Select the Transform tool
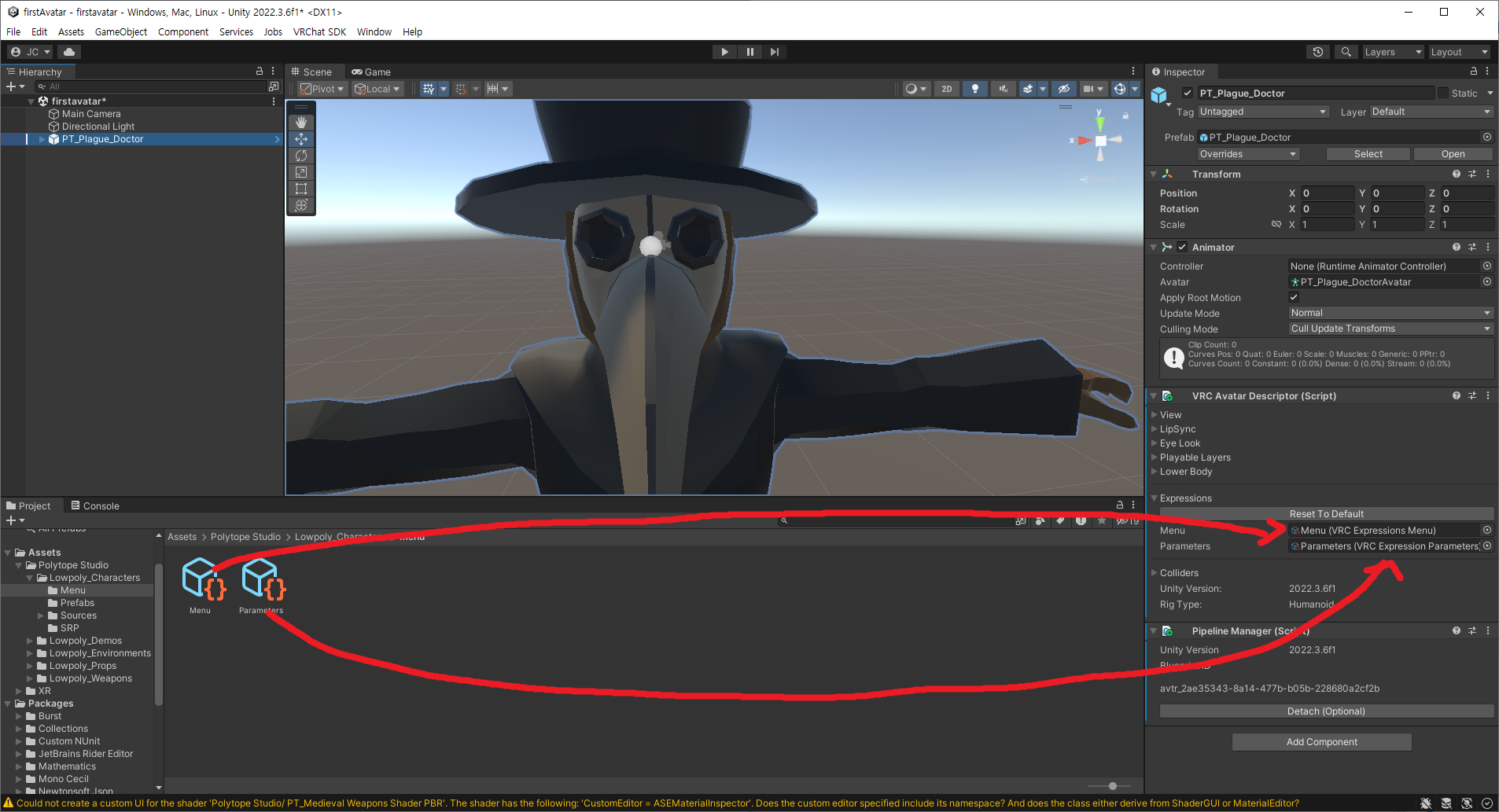Screen dimensions: 1499x812 point(301,205)
